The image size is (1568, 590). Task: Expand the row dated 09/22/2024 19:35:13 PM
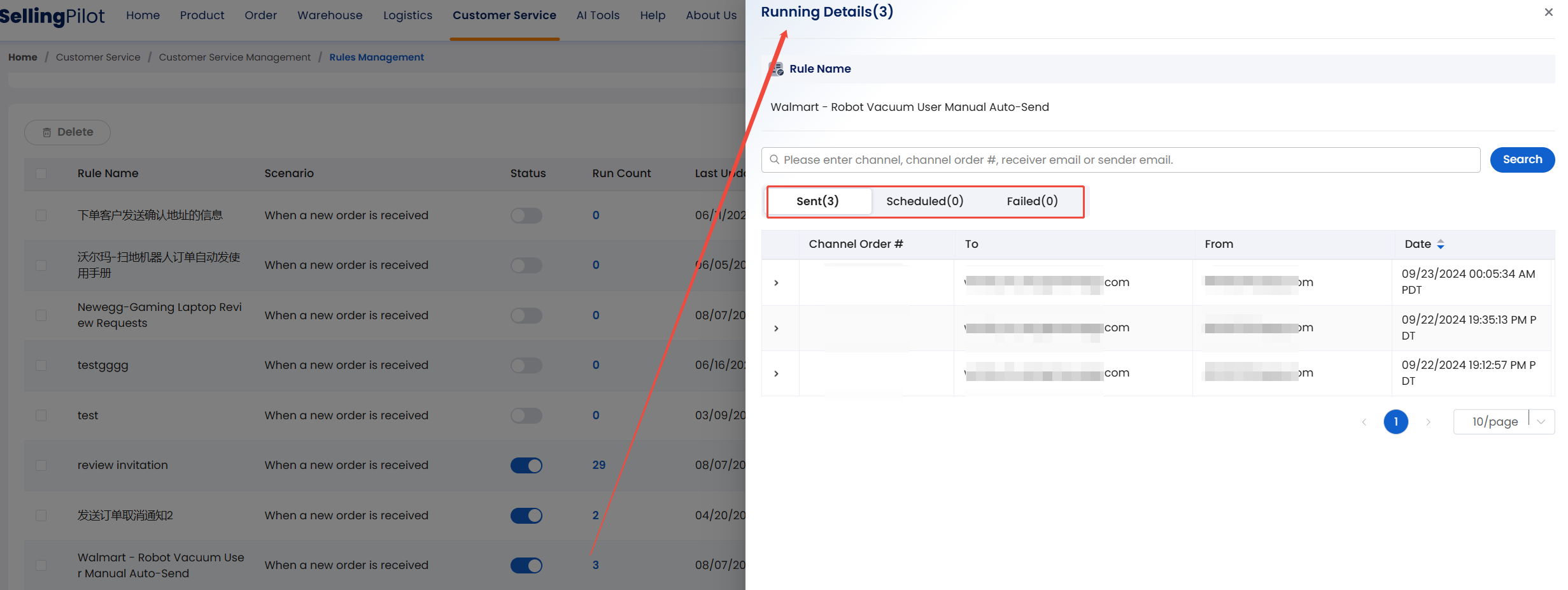[x=776, y=328]
